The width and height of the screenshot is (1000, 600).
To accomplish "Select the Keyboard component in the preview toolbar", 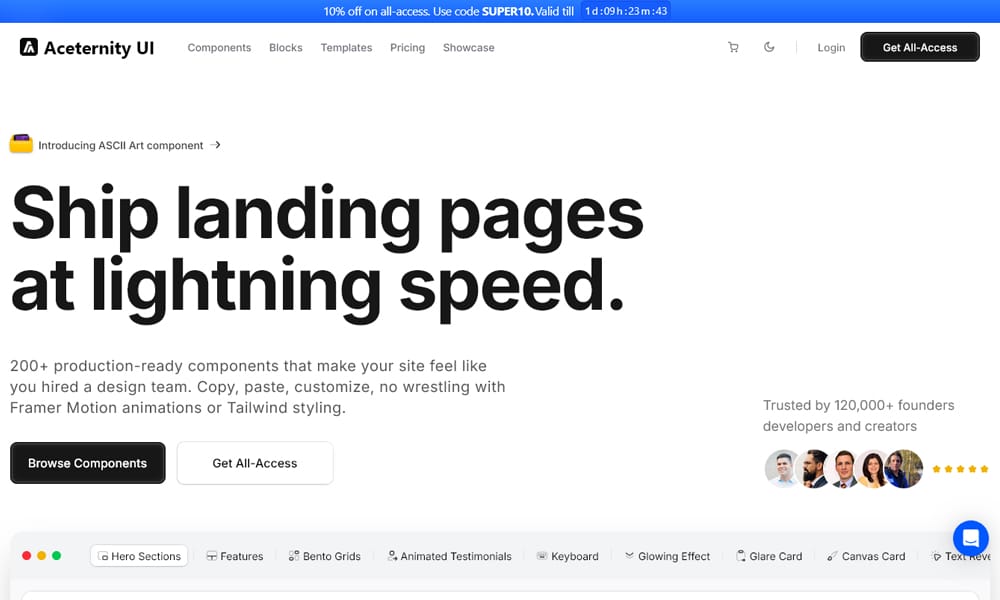I will click(x=568, y=556).
